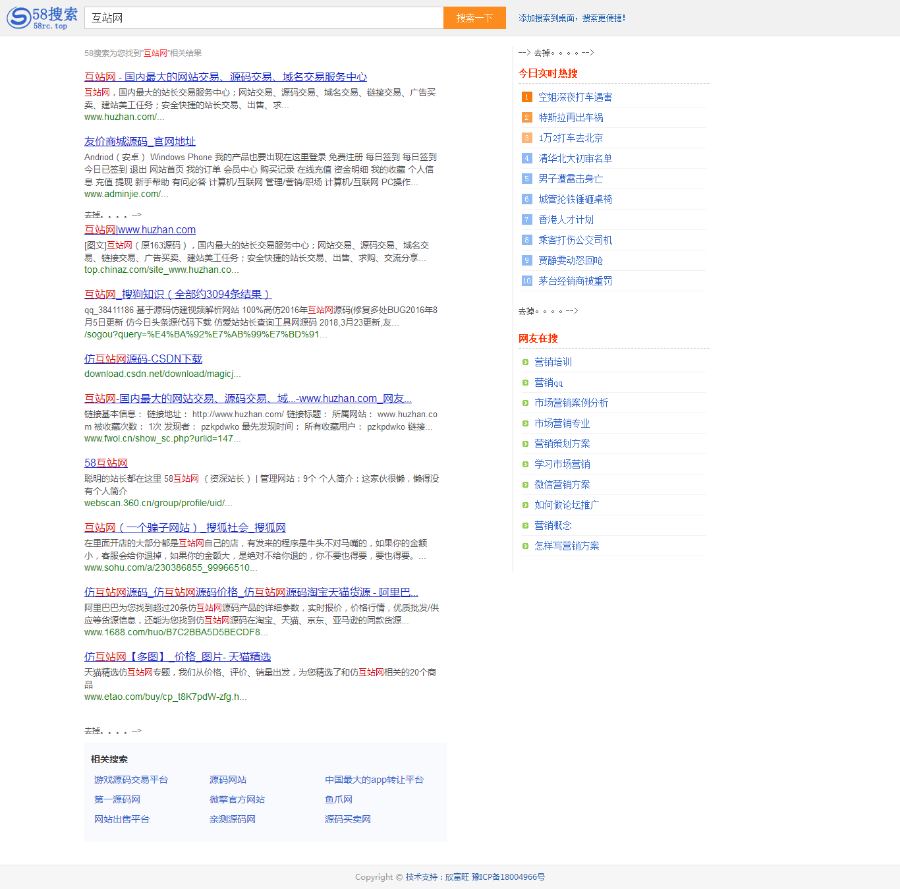Open hot search 空姐深夜打车遇害

click(x=575, y=98)
